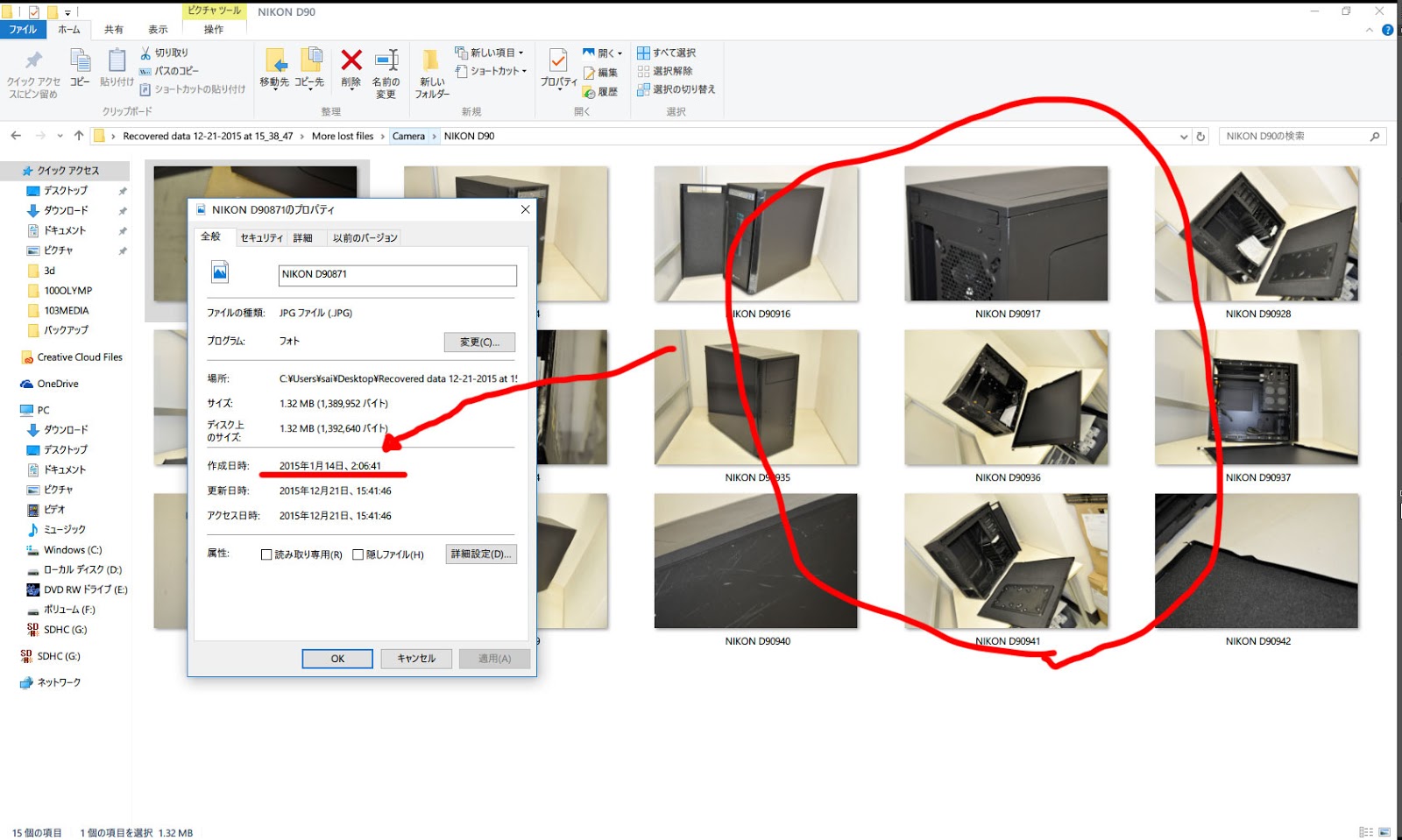Select 切り取り (Cut) scissors in ribbon
The width and height of the screenshot is (1402, 840).
(164, 53)
